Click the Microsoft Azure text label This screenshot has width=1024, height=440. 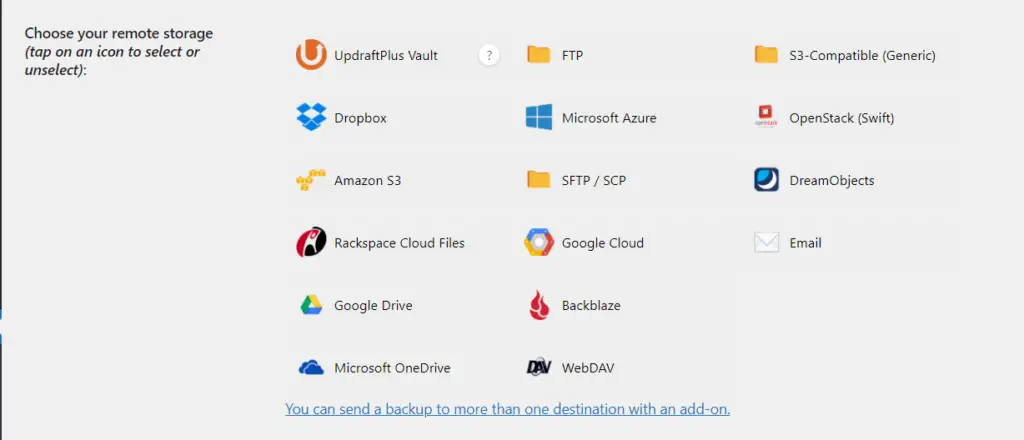[x=609, y=118]
